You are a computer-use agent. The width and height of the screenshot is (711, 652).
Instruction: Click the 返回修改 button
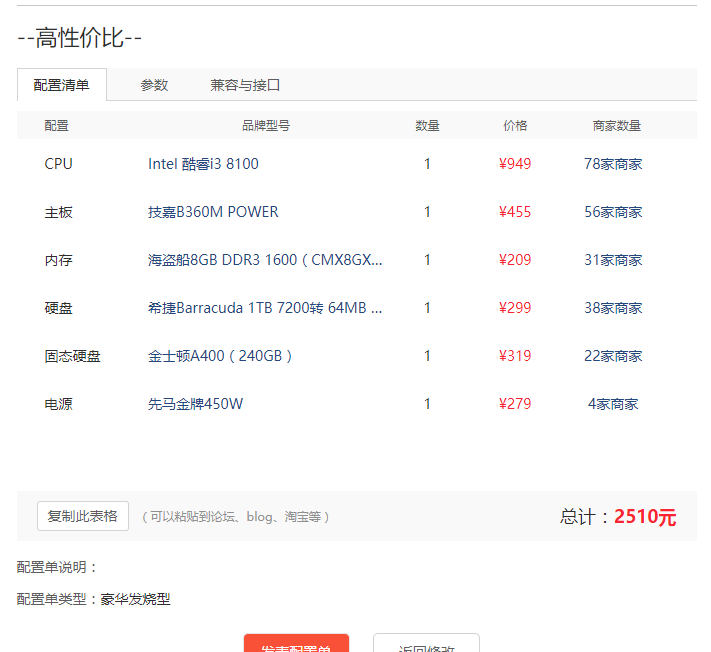tap(426, 644)
